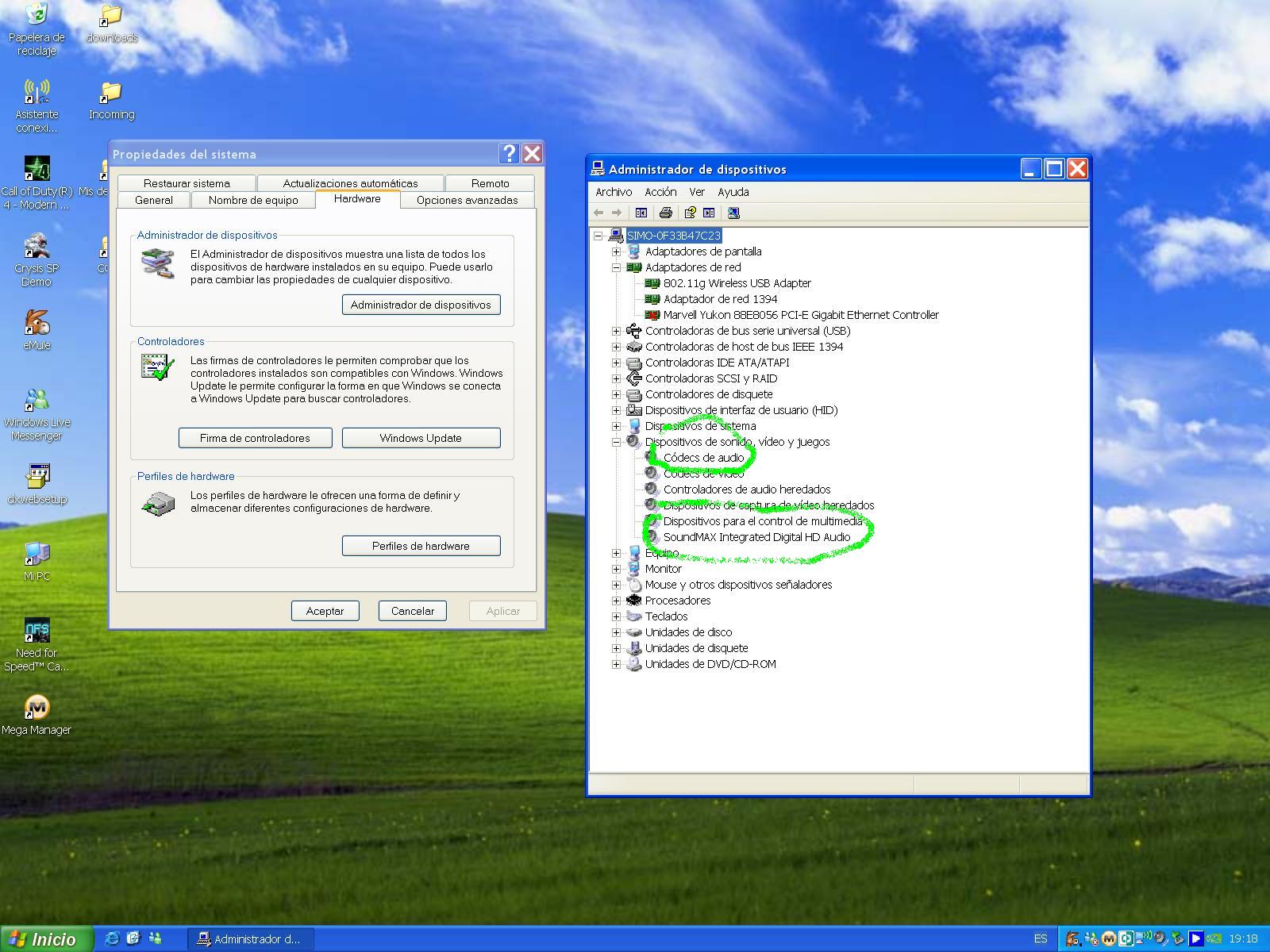Select the Asistente conexi... desktop shortcut
Image resolution: width=1270 pixels, height=952 pixels.
click(37, 107)
